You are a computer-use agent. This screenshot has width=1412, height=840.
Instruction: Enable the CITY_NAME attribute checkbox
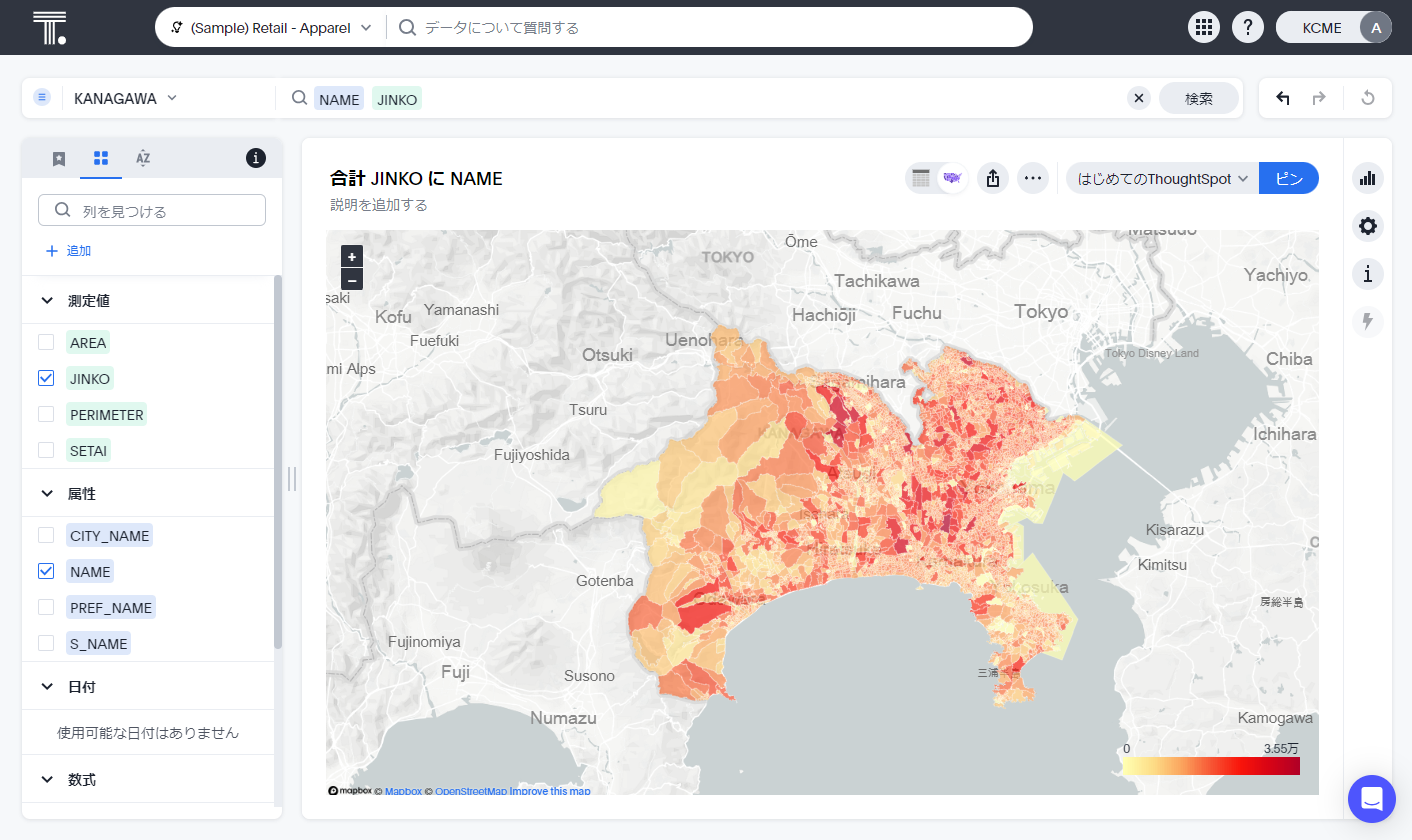46,536
